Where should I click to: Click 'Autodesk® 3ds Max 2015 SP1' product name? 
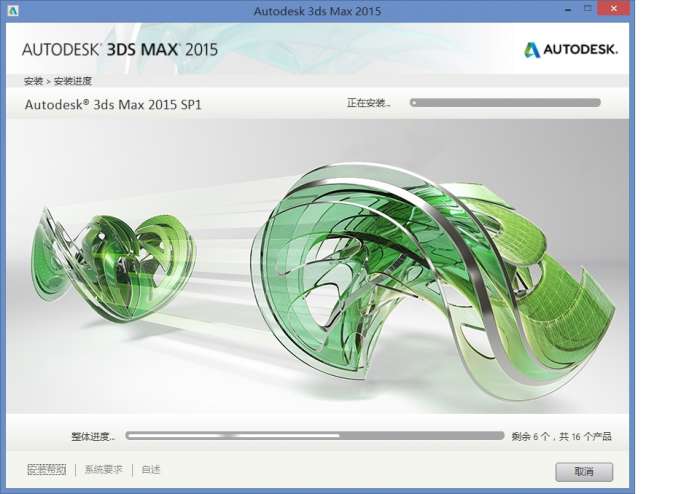(113, 105)
